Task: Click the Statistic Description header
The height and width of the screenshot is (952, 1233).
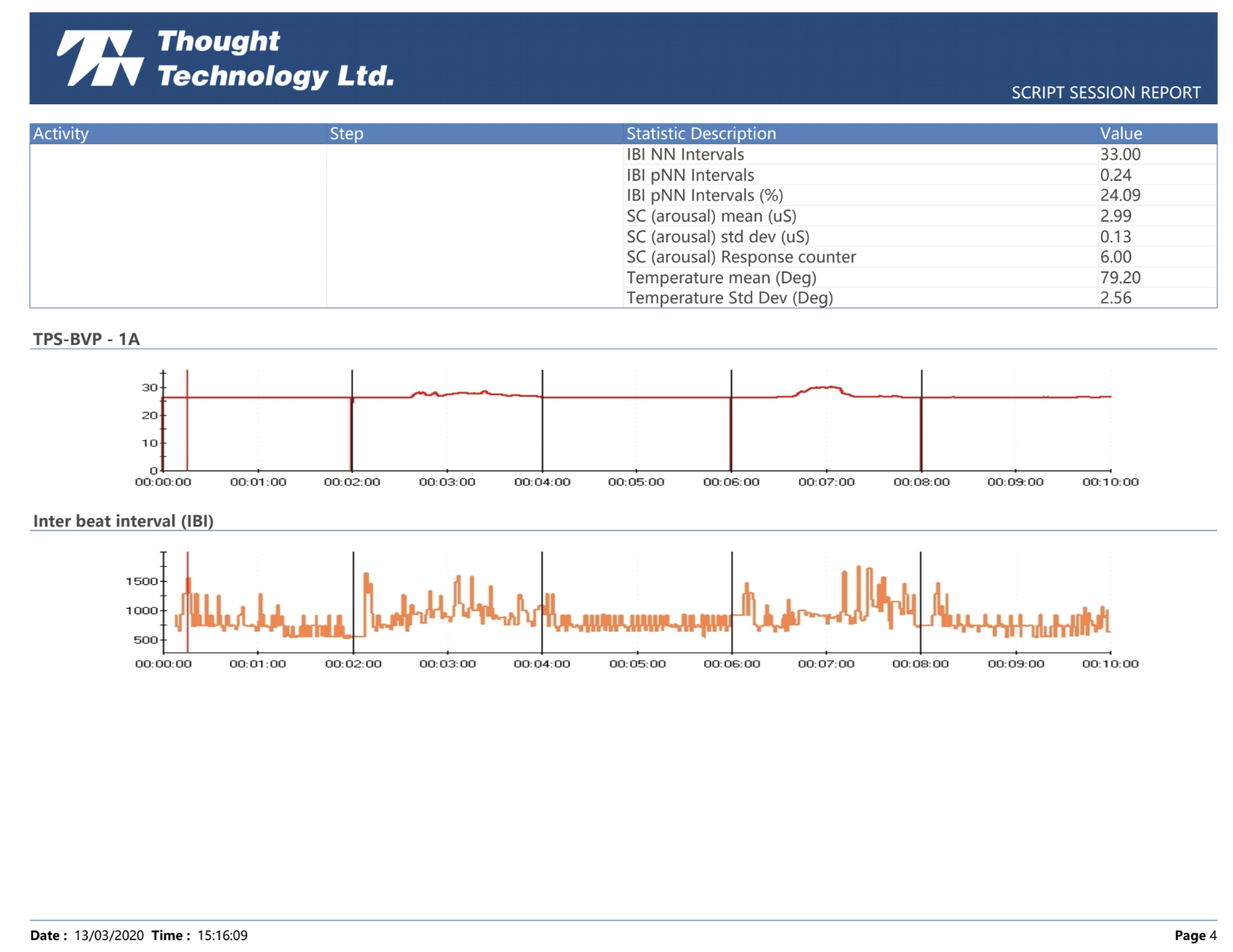Action: [701, 133]
